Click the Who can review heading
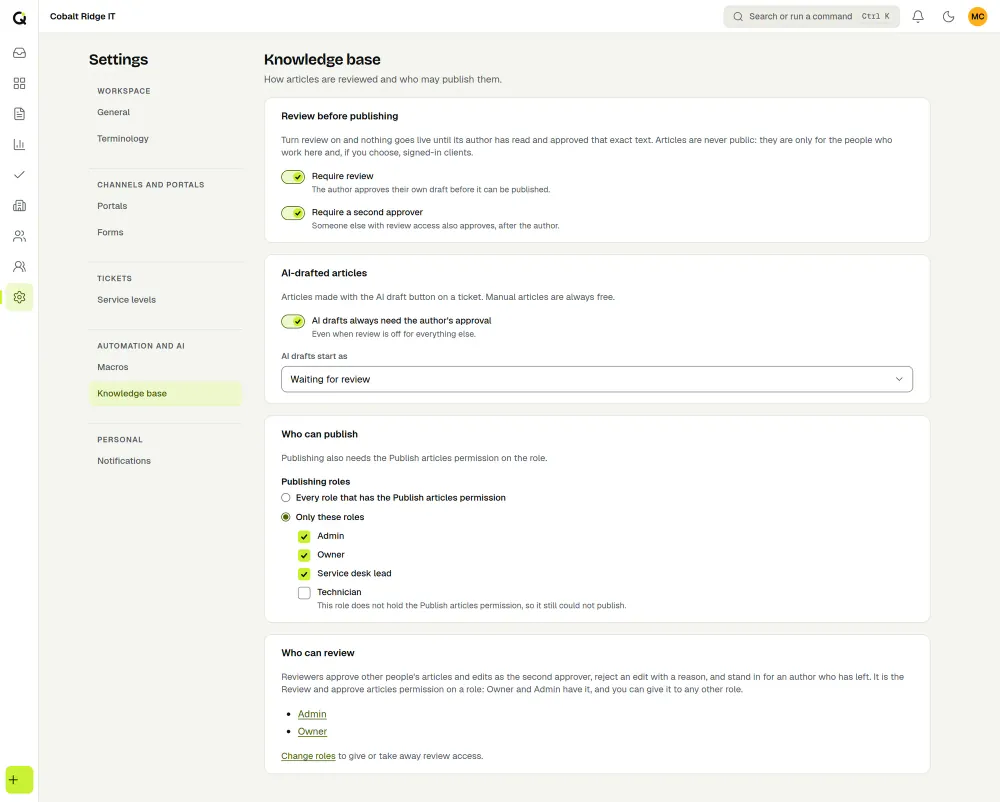Viewport: 1000px width, 802px height. coord(318,653)
